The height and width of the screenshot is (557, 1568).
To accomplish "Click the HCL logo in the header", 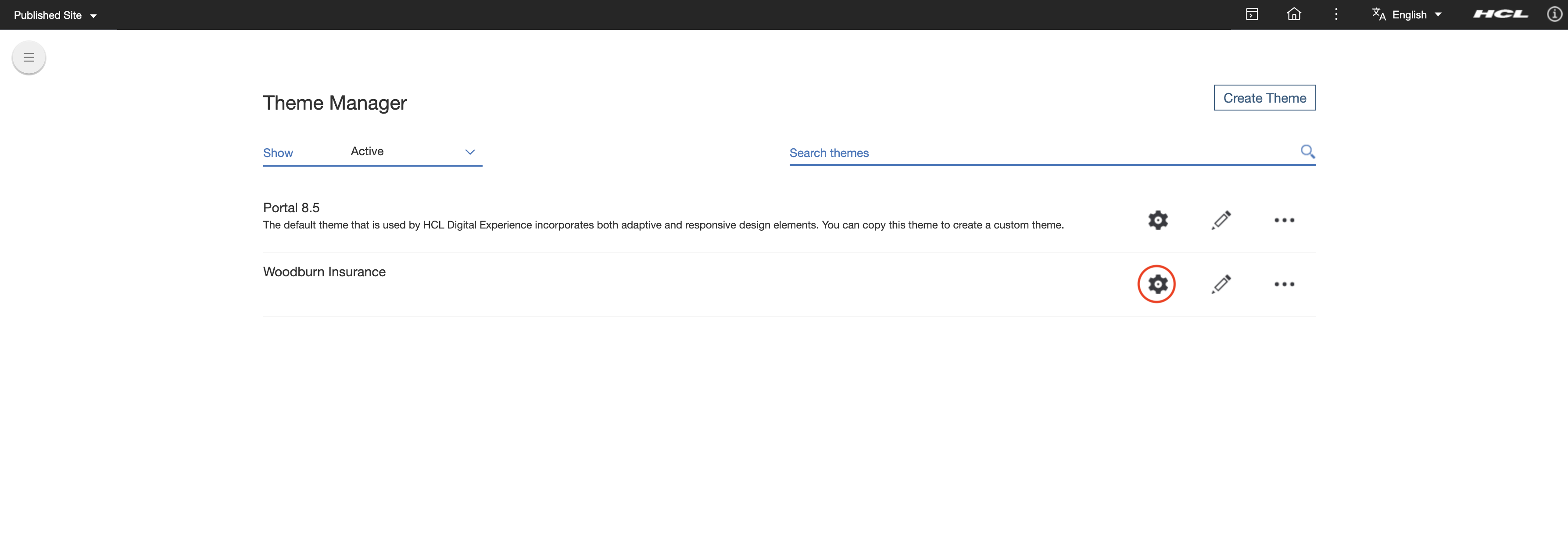I will 1500,14.
